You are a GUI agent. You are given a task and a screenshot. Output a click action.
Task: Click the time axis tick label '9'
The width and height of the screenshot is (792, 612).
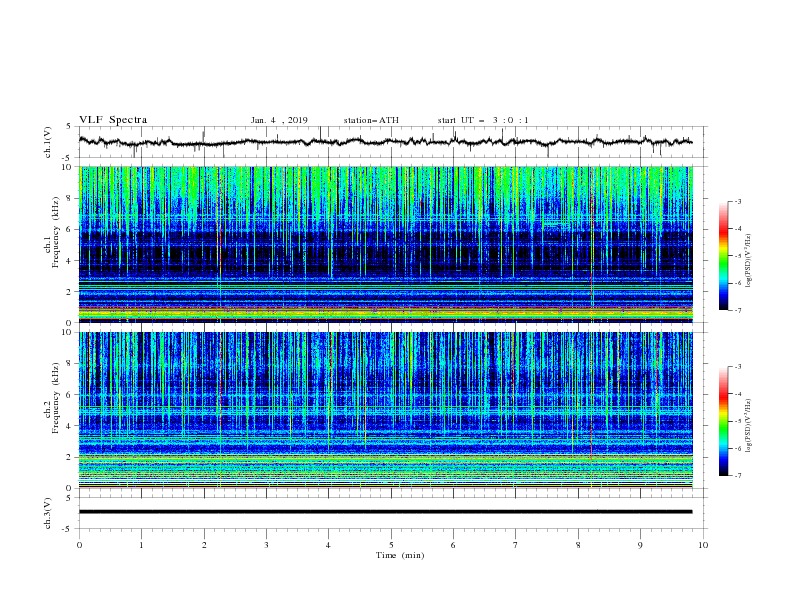click(640, 545)
